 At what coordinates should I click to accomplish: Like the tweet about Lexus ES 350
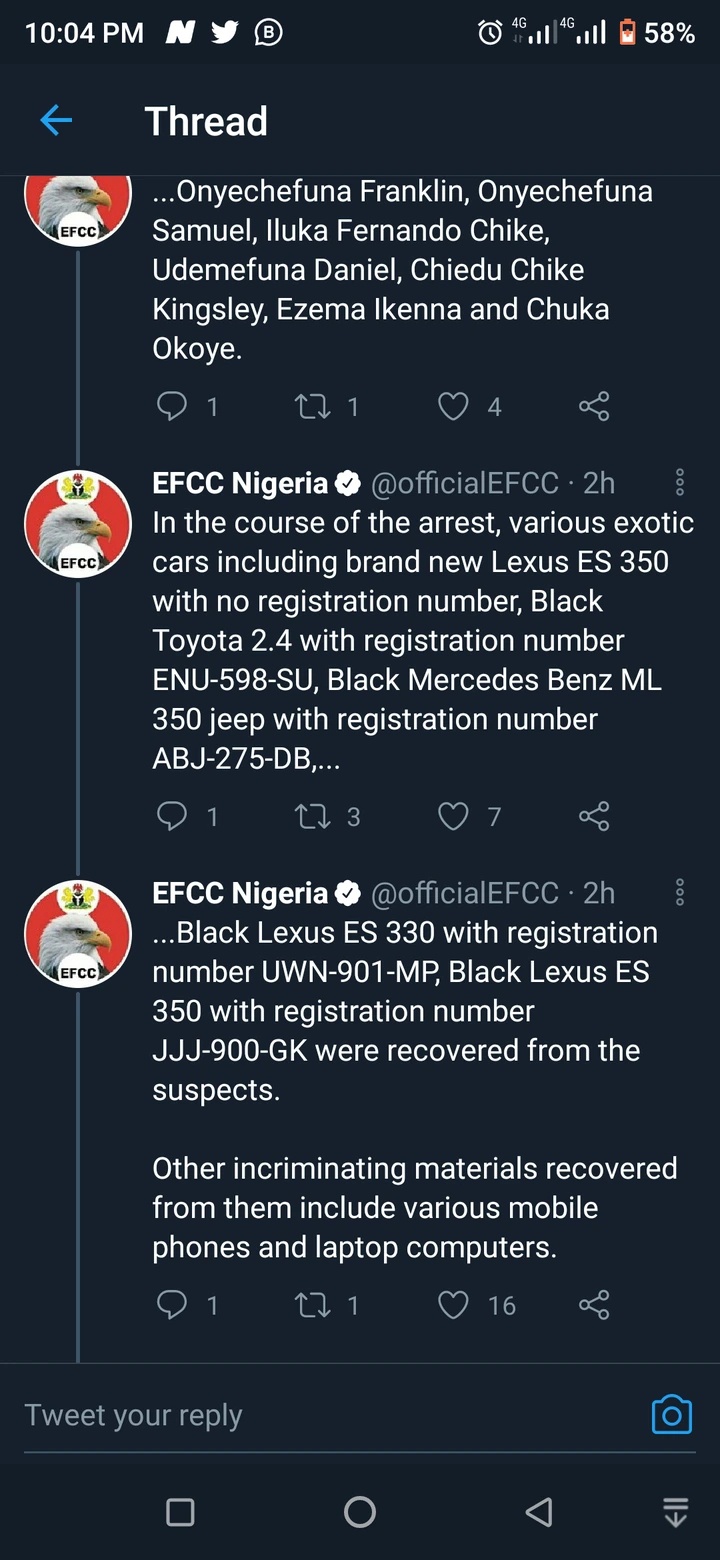454,817
